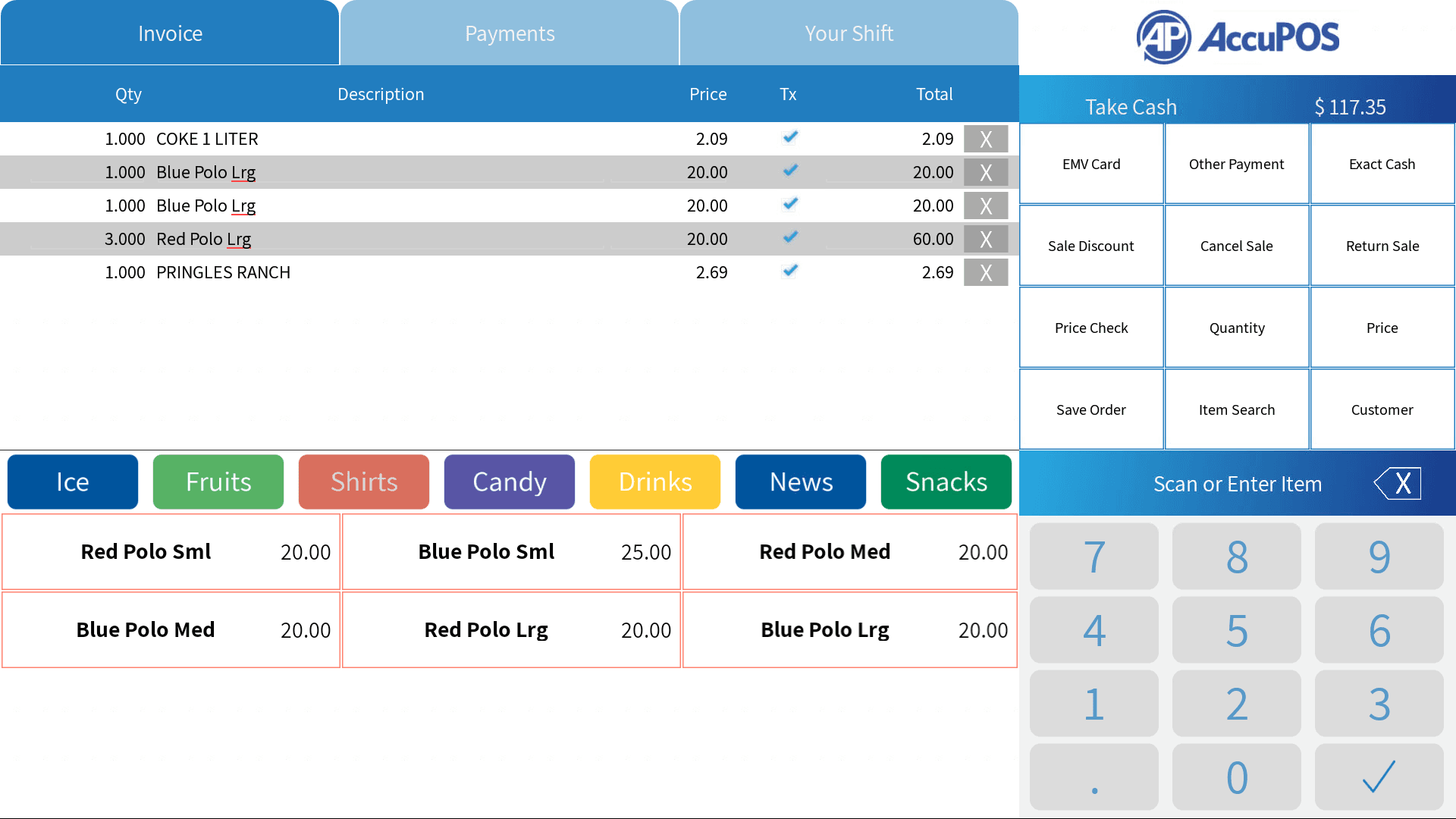Screen dimensions: 1456x819
Task: Open the Your Shift tab
Action: pos(849,33)
